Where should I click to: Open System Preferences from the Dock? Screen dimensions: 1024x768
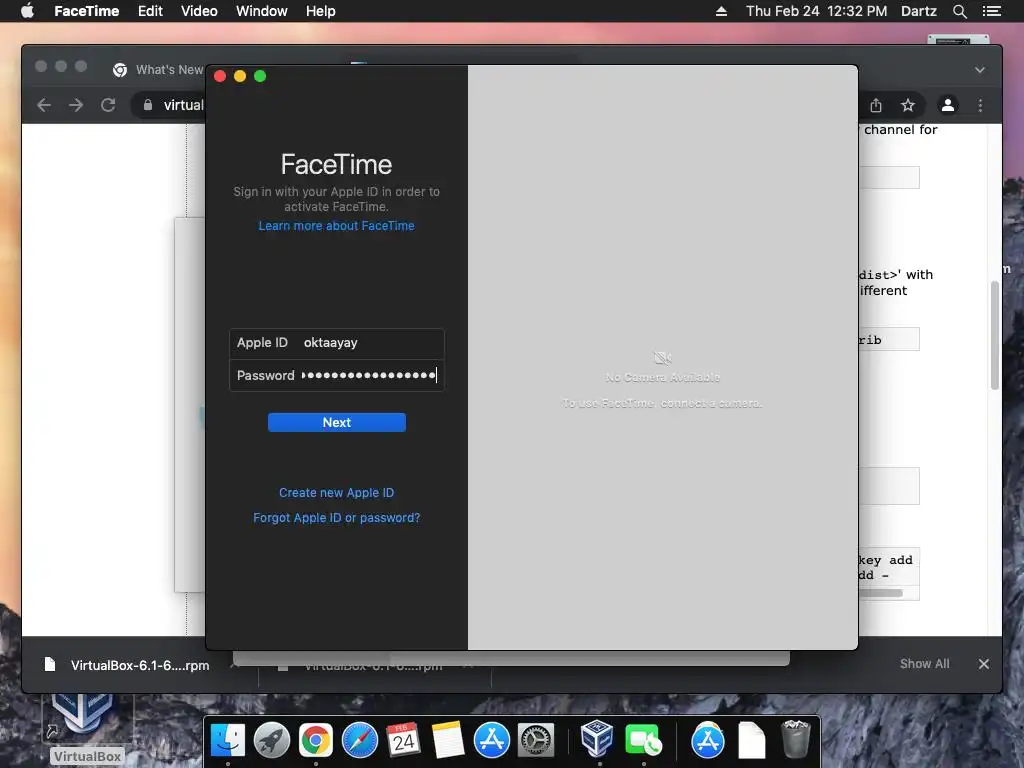pyautogui.click(x=536, y=741)
